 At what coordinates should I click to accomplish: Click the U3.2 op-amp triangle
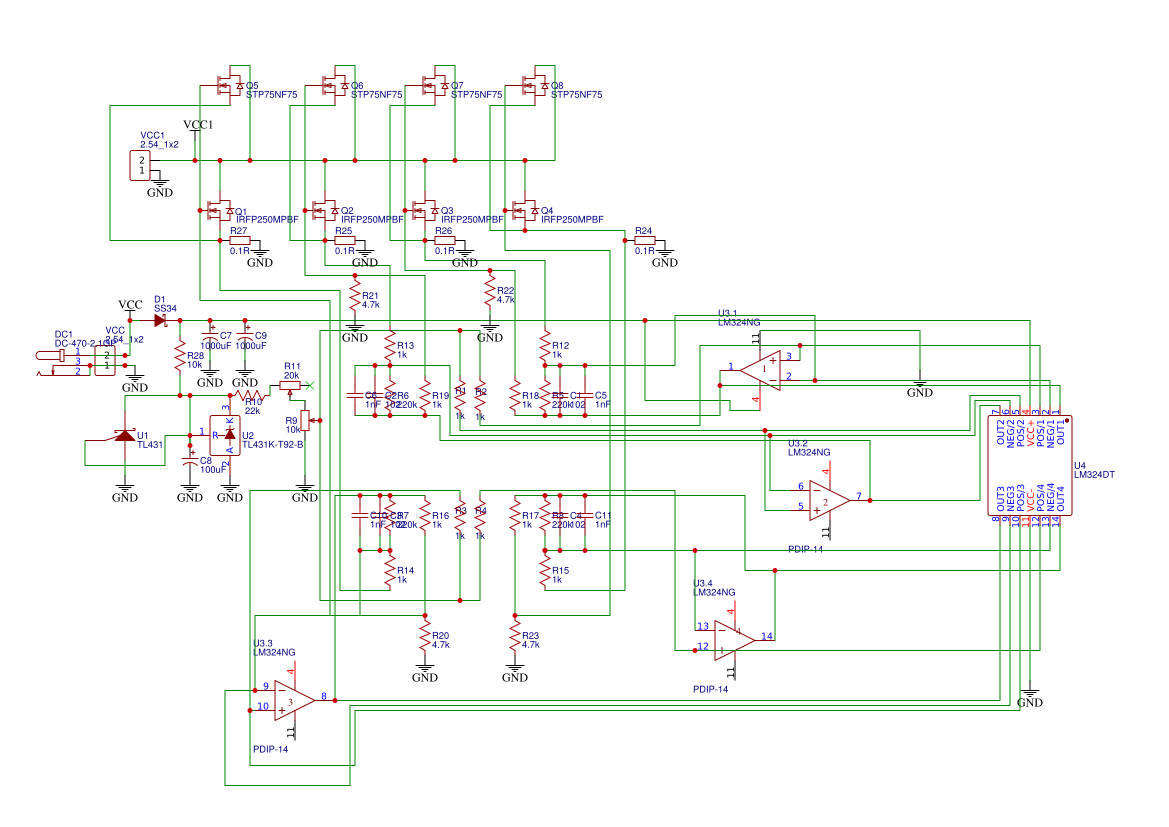(830, 500)
